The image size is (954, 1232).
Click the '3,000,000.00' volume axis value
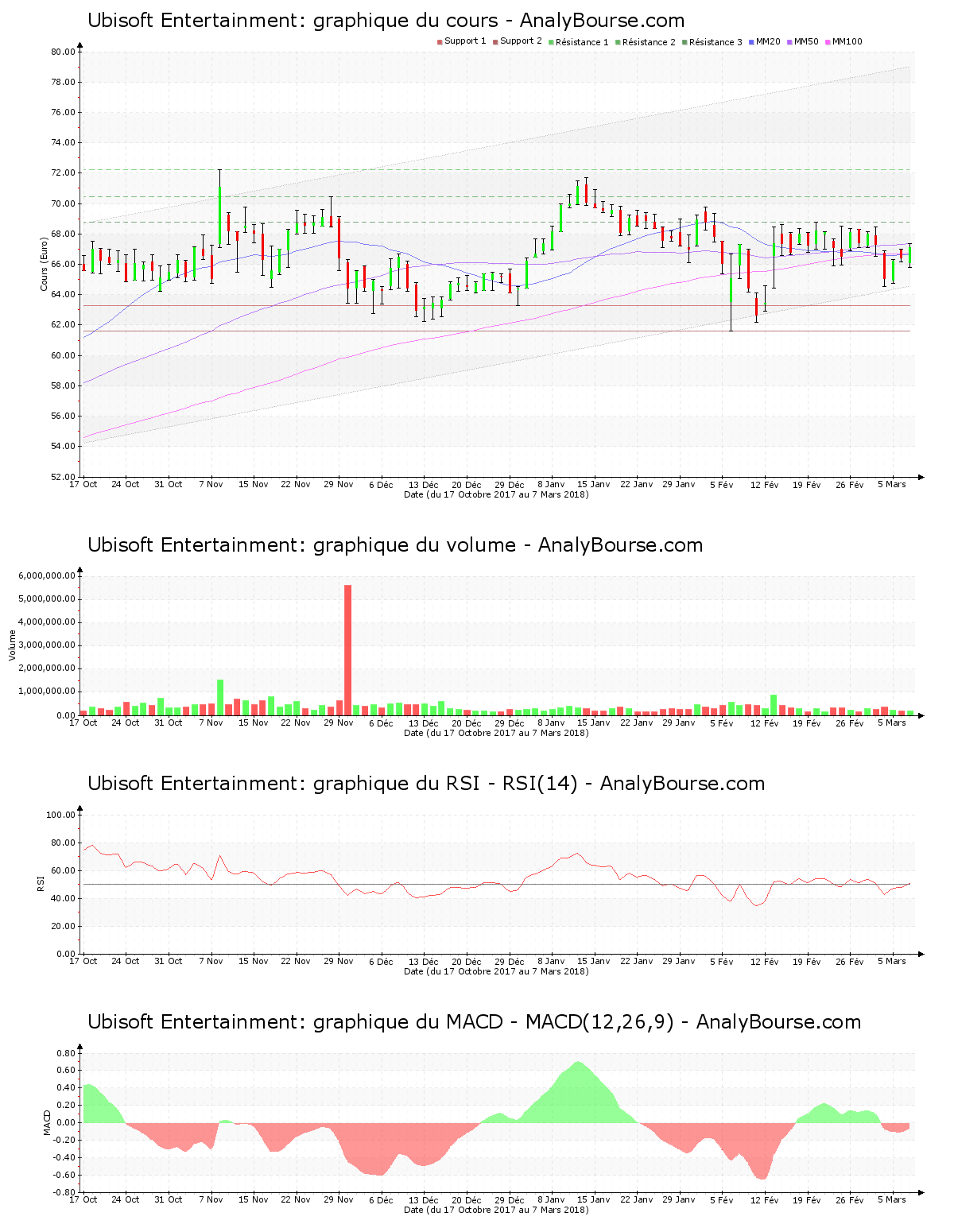(x=47, y=645)
